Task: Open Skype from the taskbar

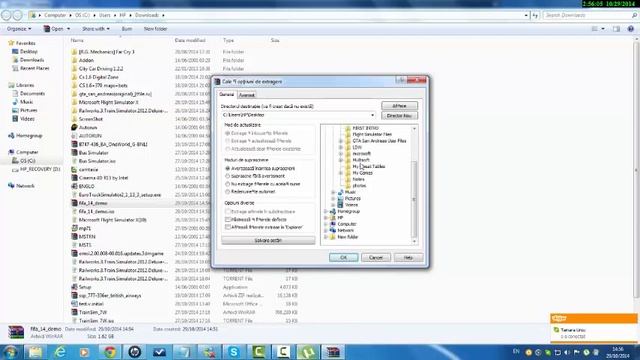Action: [234, 351]
